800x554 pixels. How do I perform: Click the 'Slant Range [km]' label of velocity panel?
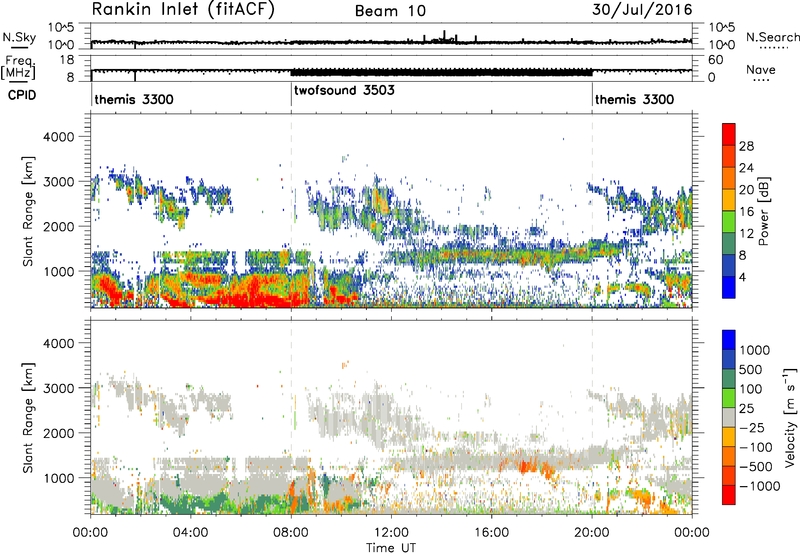coord(28,418)
